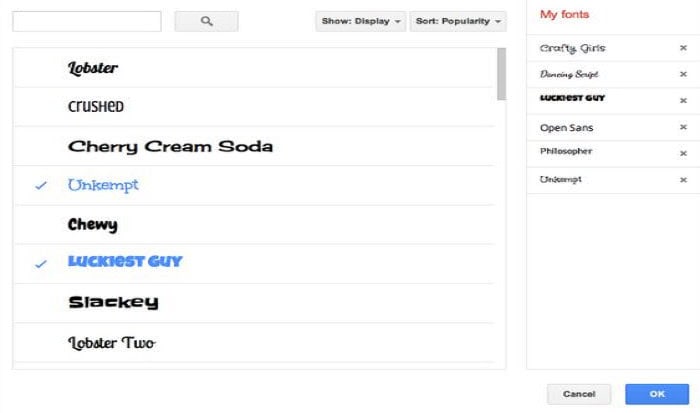Remove Luckiest Guy from My fonts

tap(683, 100)
